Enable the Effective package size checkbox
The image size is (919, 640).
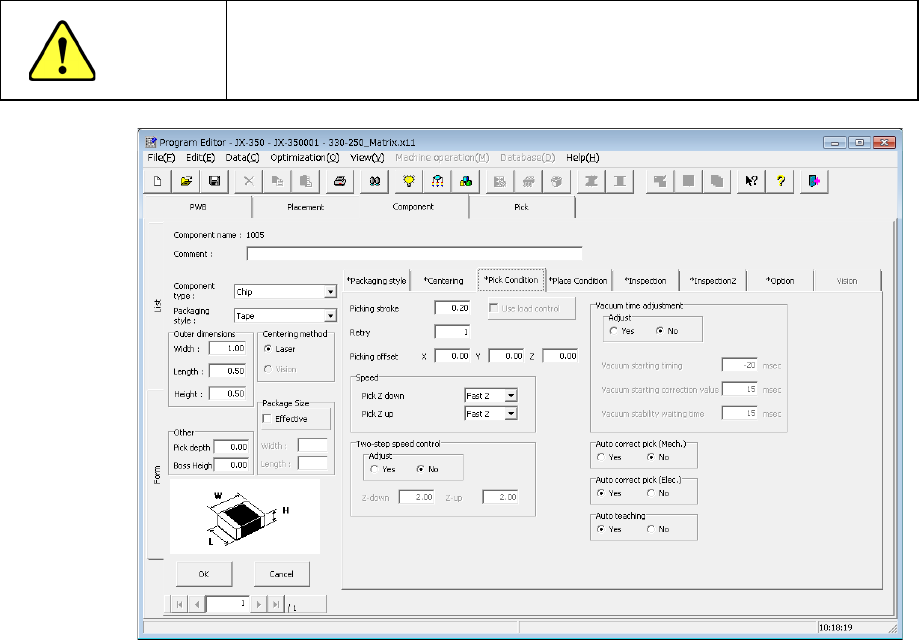267,419
